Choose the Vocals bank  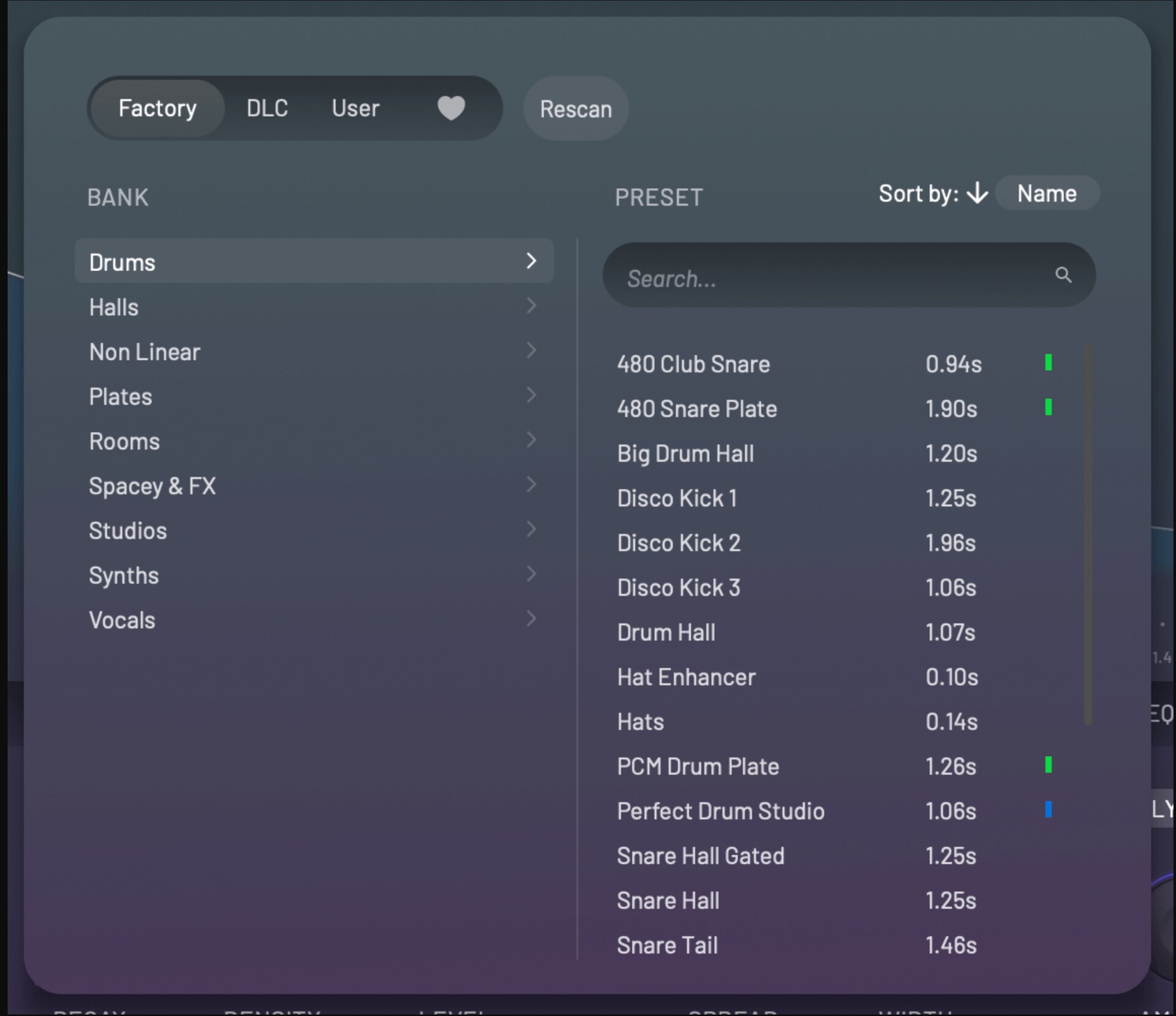(x=122, y=620)
